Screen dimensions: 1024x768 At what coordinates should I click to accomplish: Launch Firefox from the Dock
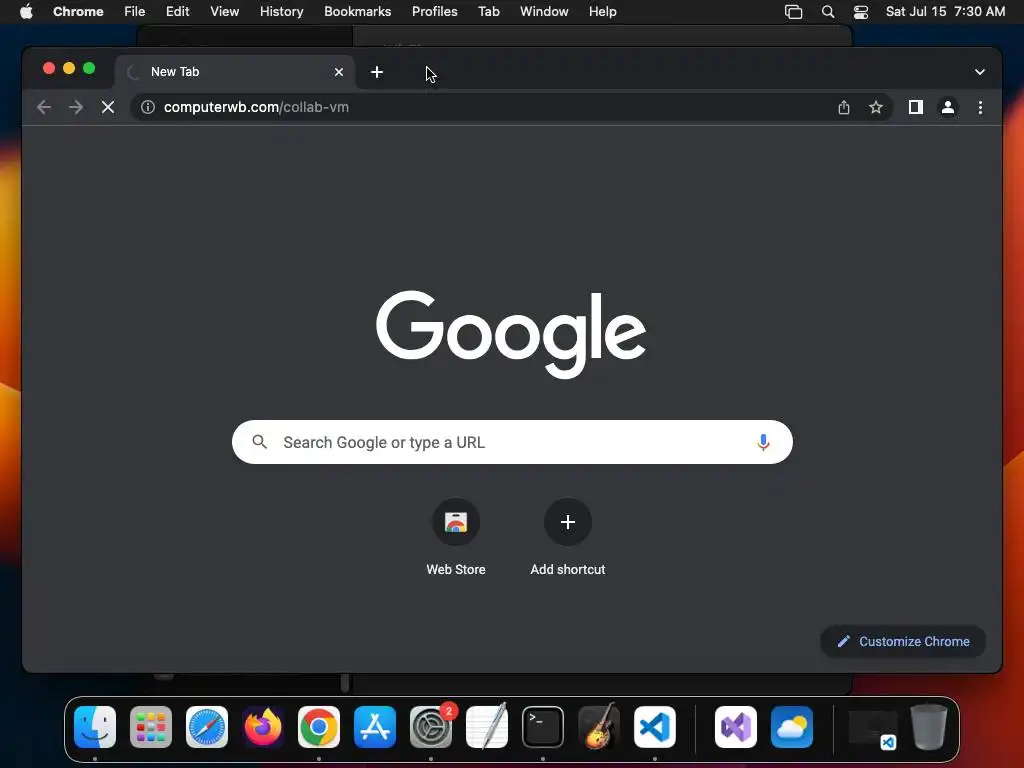tap(263, 727)
